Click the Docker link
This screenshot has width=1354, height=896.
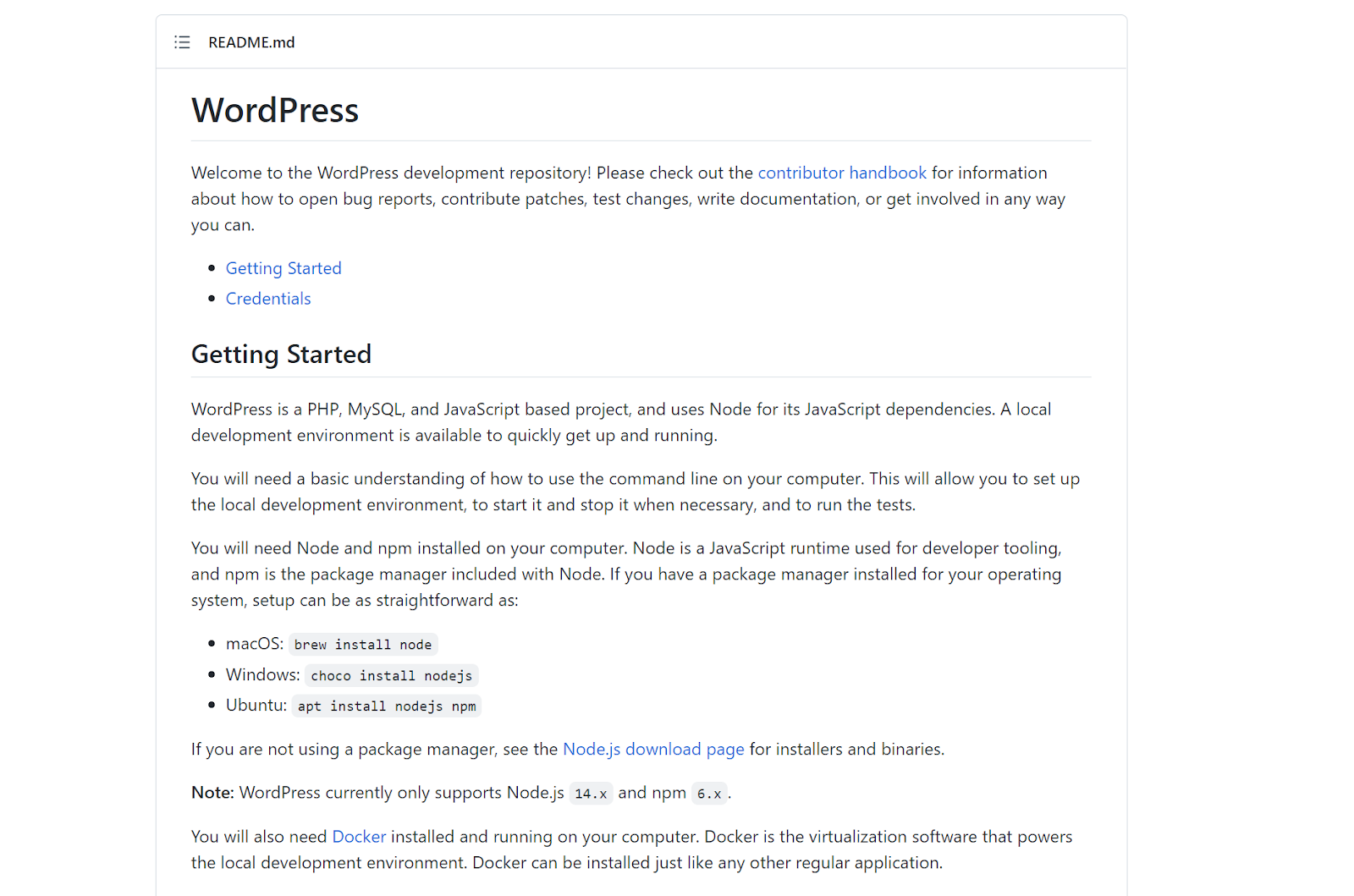tap(359, 836)
